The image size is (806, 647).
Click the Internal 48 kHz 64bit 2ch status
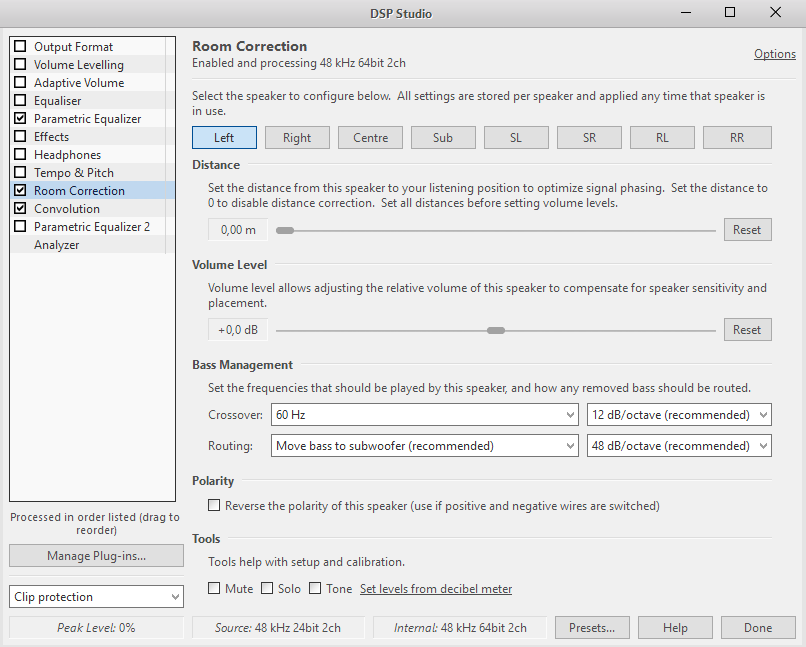(460, 627)
